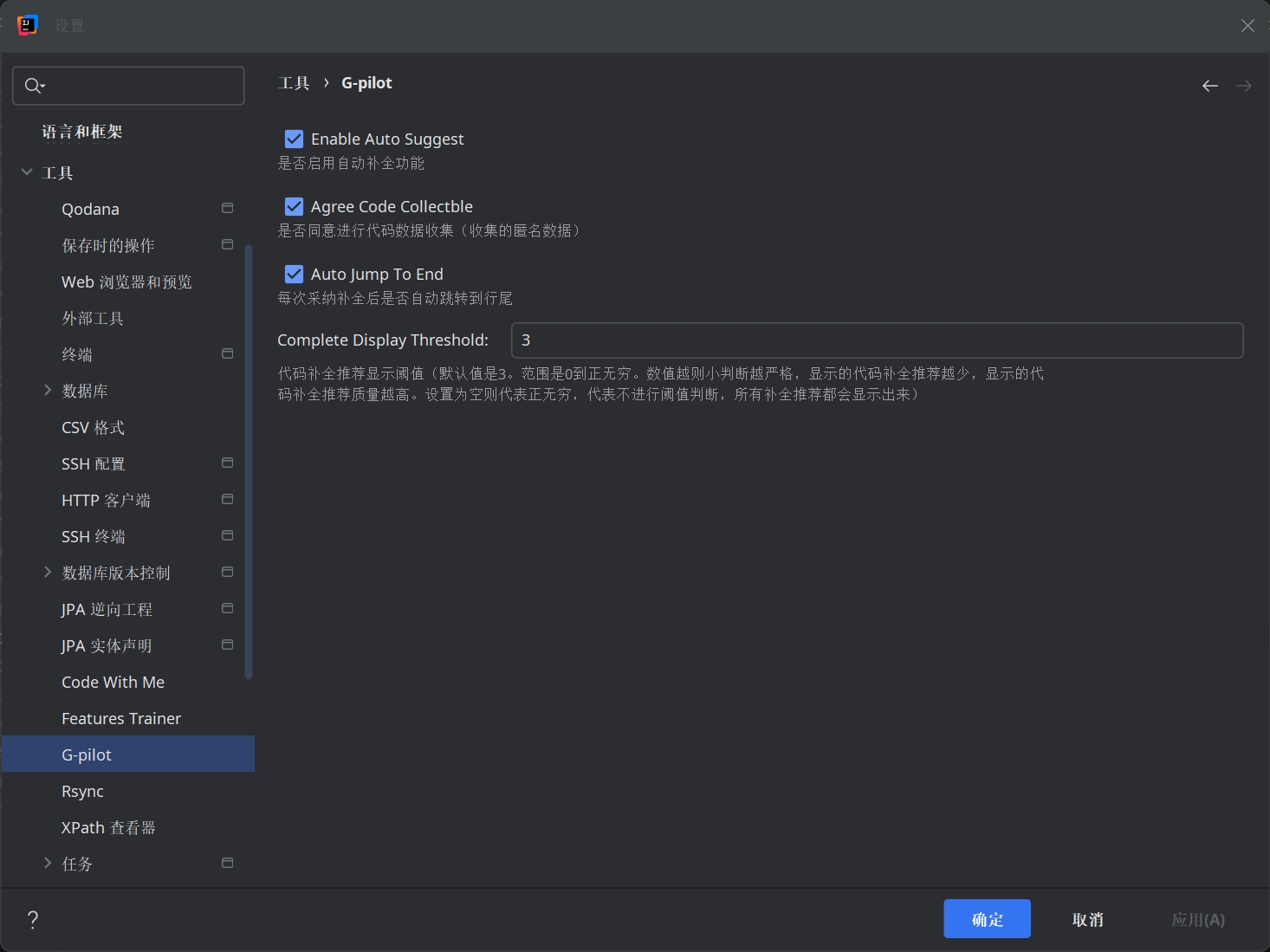Click project-level icon beside Qodana
Image resolution: width=1270 pixels, height=952 pixels.
tap(228, 208)
